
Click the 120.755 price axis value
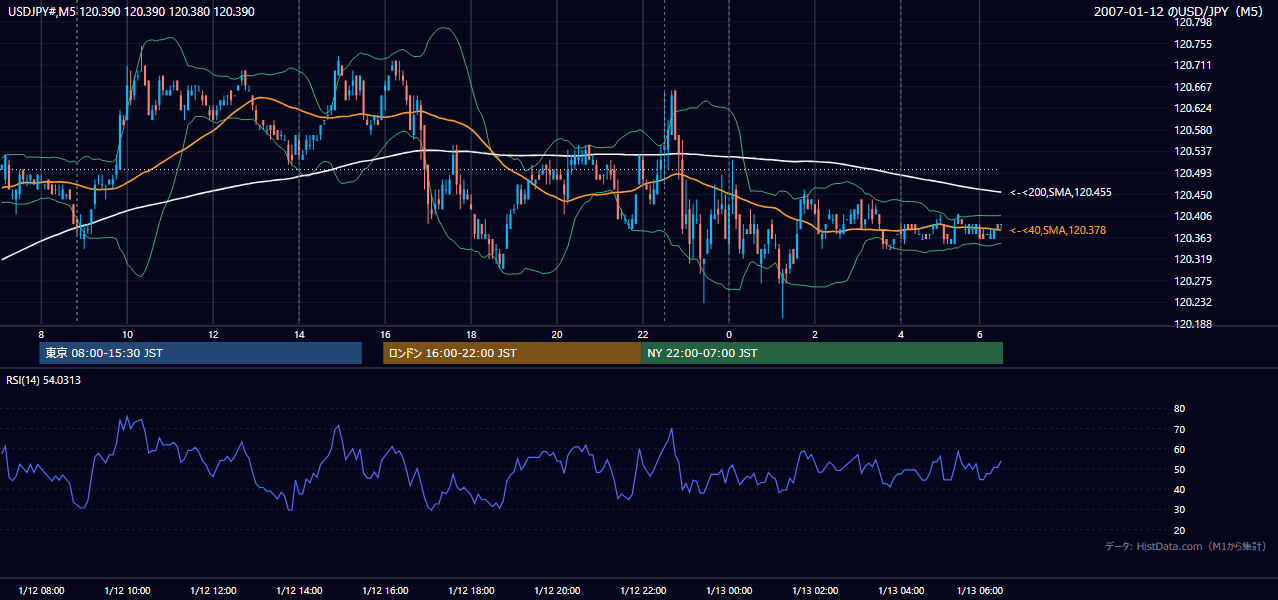click(x=1194, y=44)
